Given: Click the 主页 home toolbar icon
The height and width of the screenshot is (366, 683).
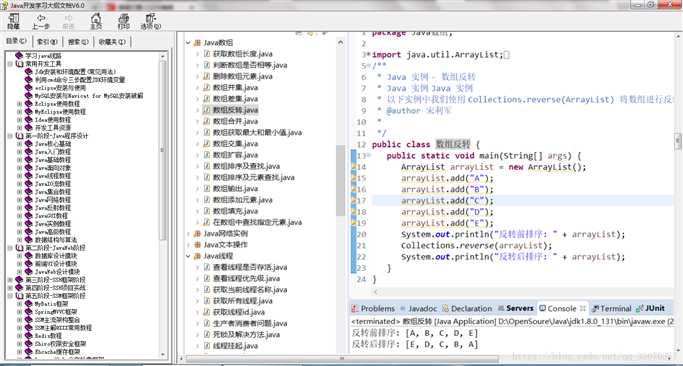Looking at the screenshot, I should [96, 21].
